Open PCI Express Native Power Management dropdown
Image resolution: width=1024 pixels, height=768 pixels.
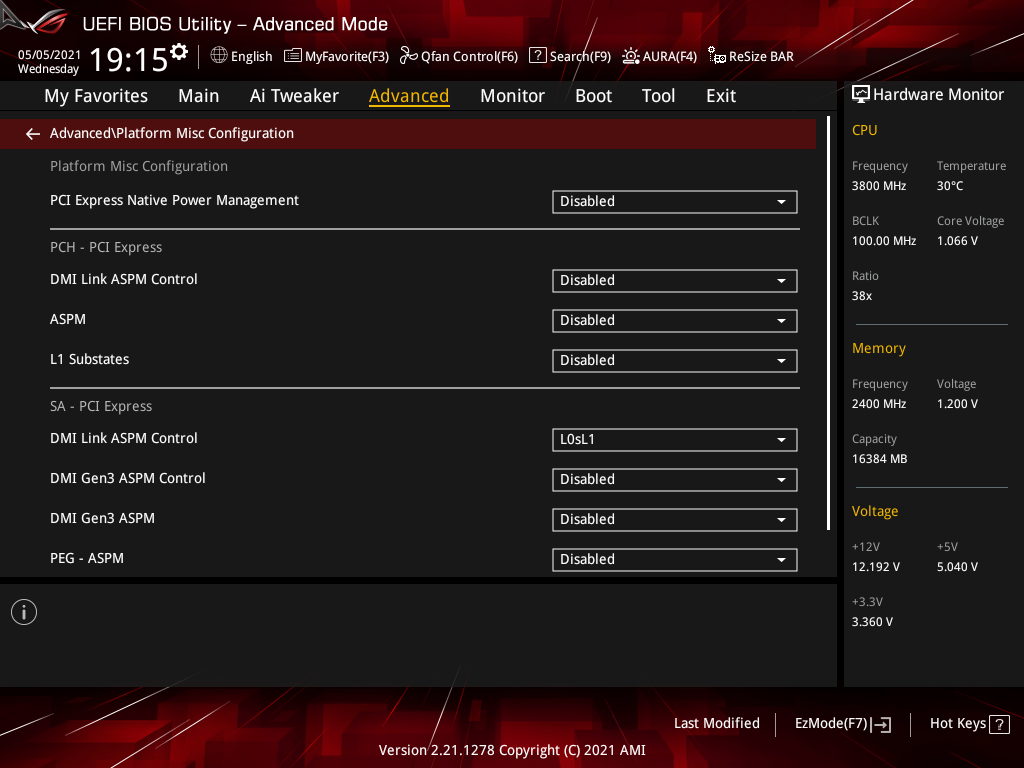675,202
